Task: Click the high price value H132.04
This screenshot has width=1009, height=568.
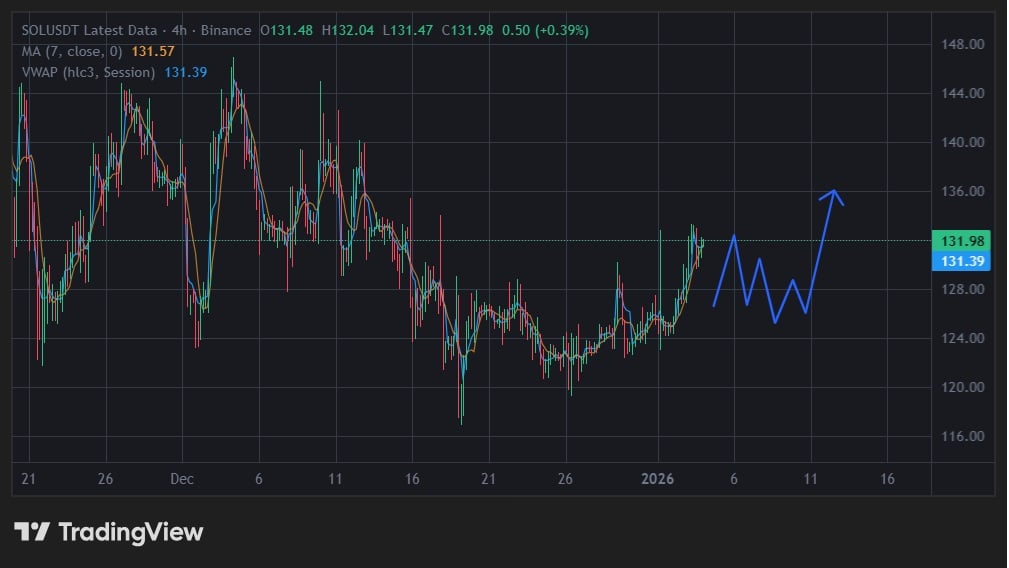Action: (348, 31)
